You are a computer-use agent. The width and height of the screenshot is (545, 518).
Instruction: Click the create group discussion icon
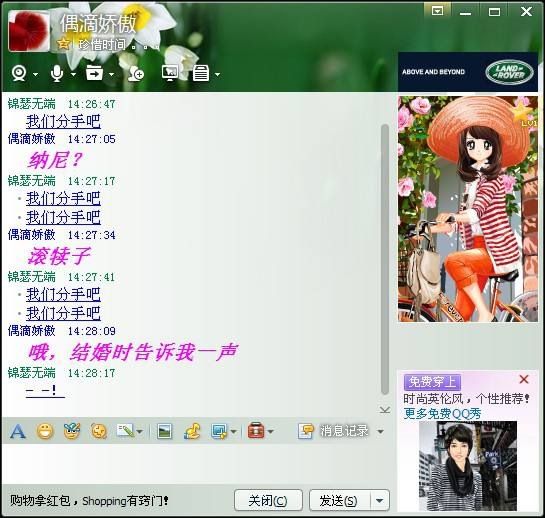[136, 73]
